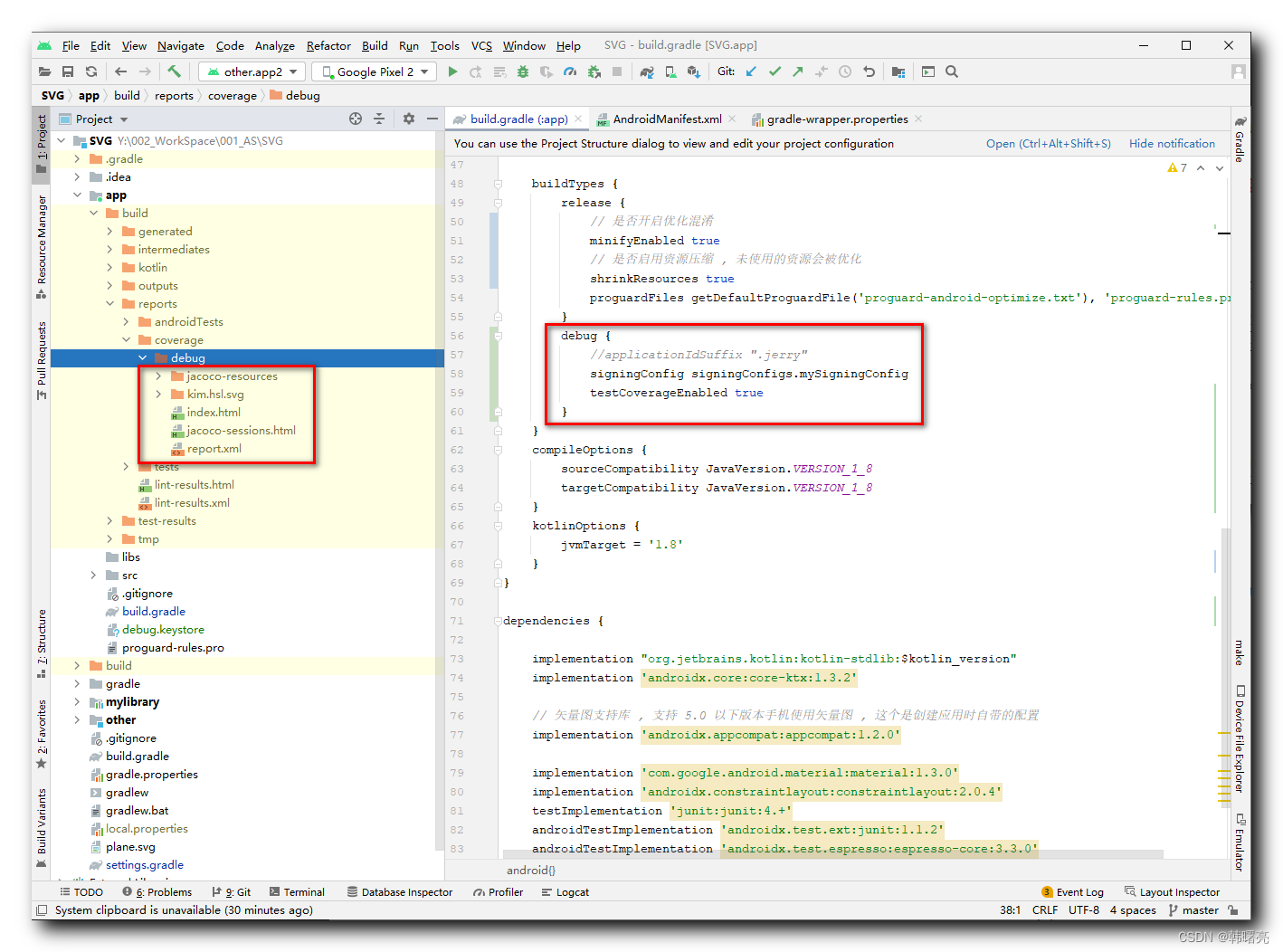The height and width of the screenshot is (952, 1283).
Task: Open Project panel settings gear icon
Action: (x=409, y=119)
